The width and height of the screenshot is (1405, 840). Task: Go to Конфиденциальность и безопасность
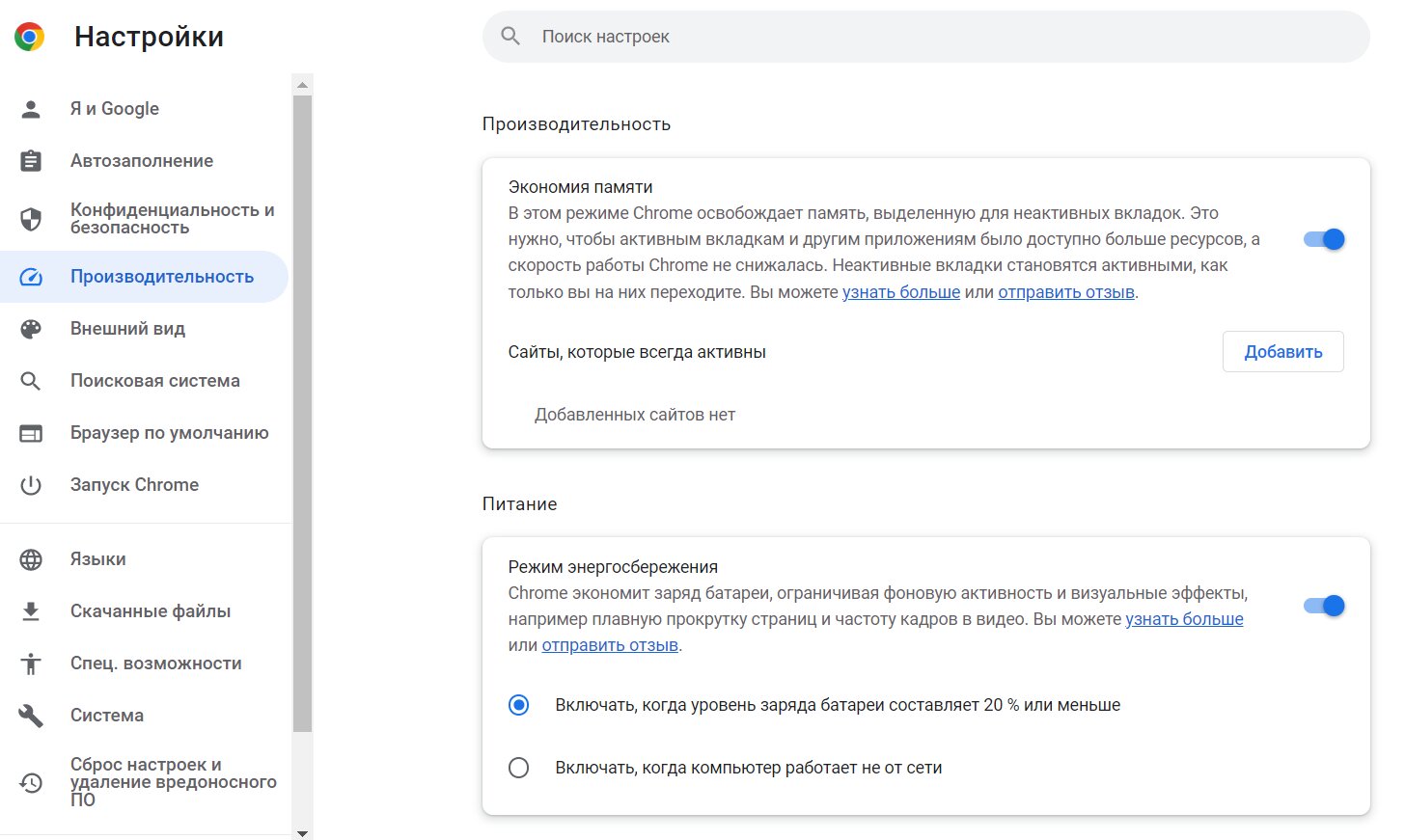pos(145,219)
